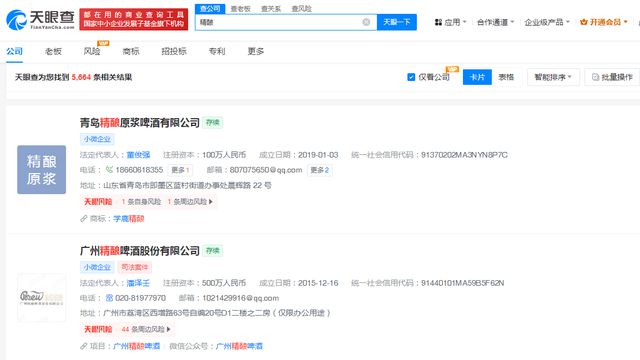The image size is (640, 360).
Task: Click the phone icon next to 18660618355
Action: [109, 169]
